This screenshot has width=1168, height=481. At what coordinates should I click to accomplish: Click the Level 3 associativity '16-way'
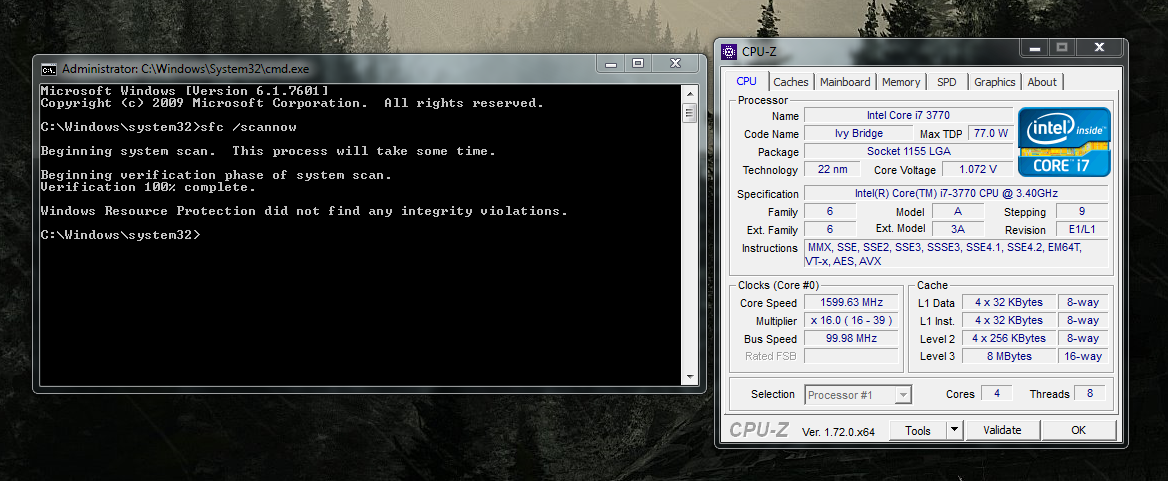click(x=1082, y=356)
